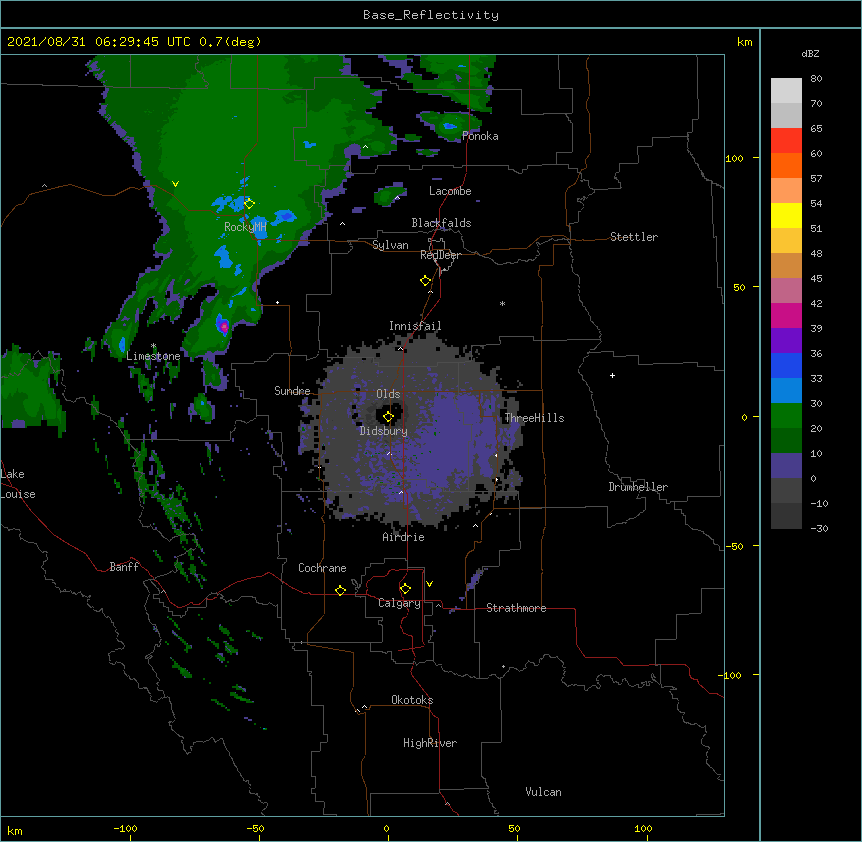Click the asterisk marker east of Innisfail
The height and width of the screenshot is (842, 862).
(502, 303)
